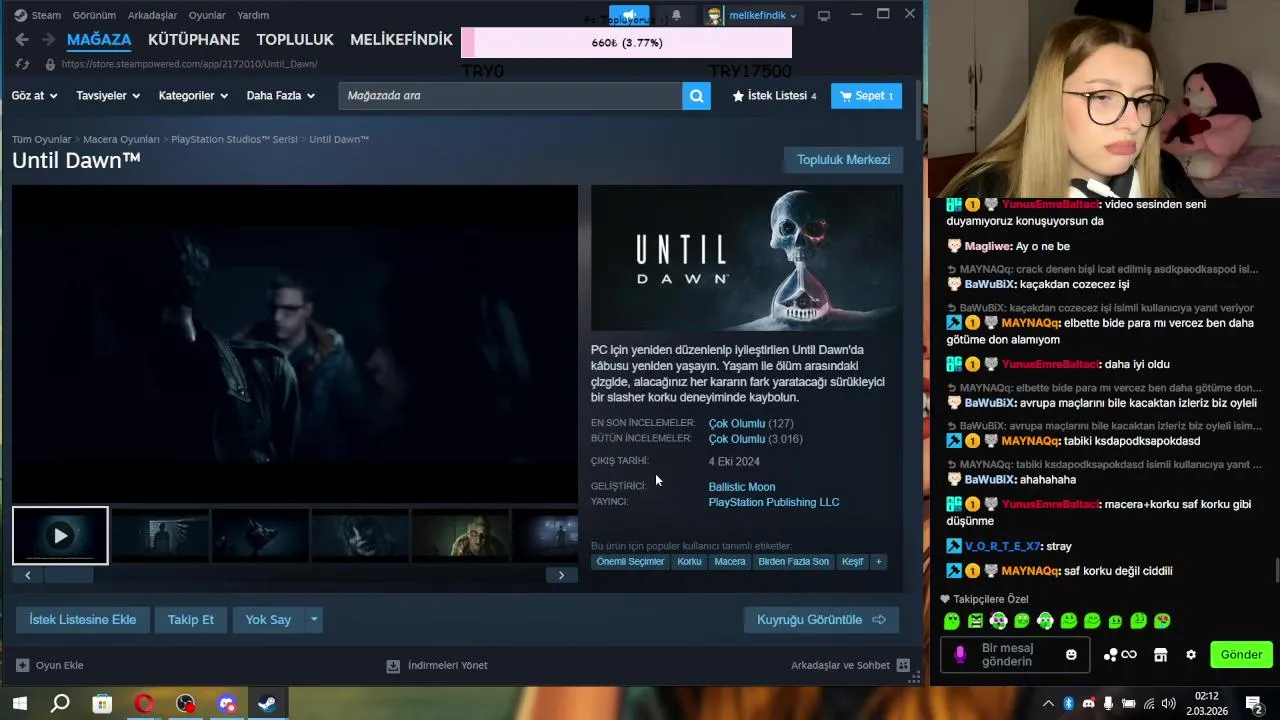
Task: Click the Yok Say button
Action: [x=268, y=620]
